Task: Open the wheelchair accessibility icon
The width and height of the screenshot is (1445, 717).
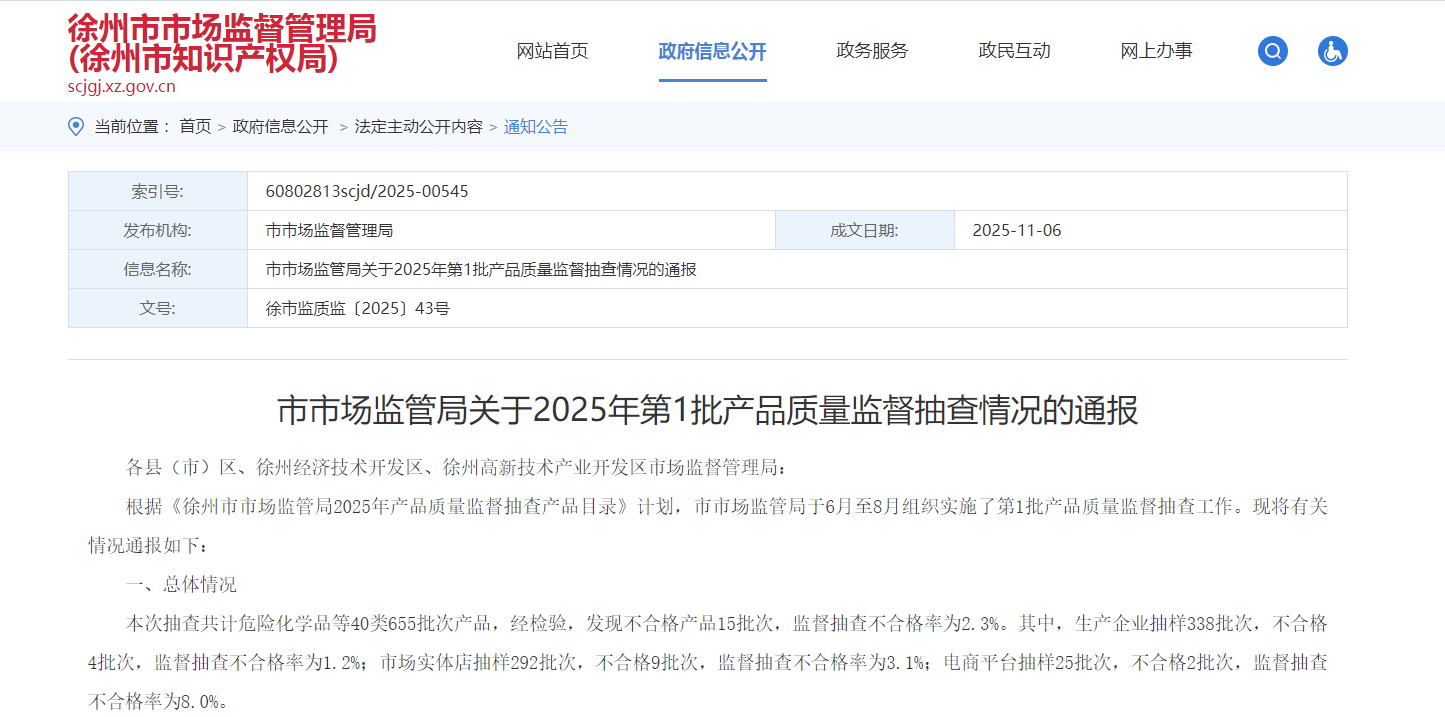Action: pyautogui.click(x=1333, y=51)
